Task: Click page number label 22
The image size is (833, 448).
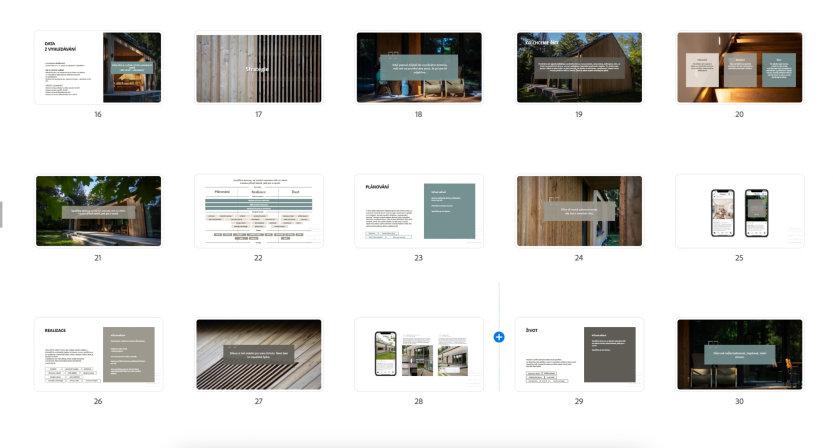Action: click(x=258, y=258)
